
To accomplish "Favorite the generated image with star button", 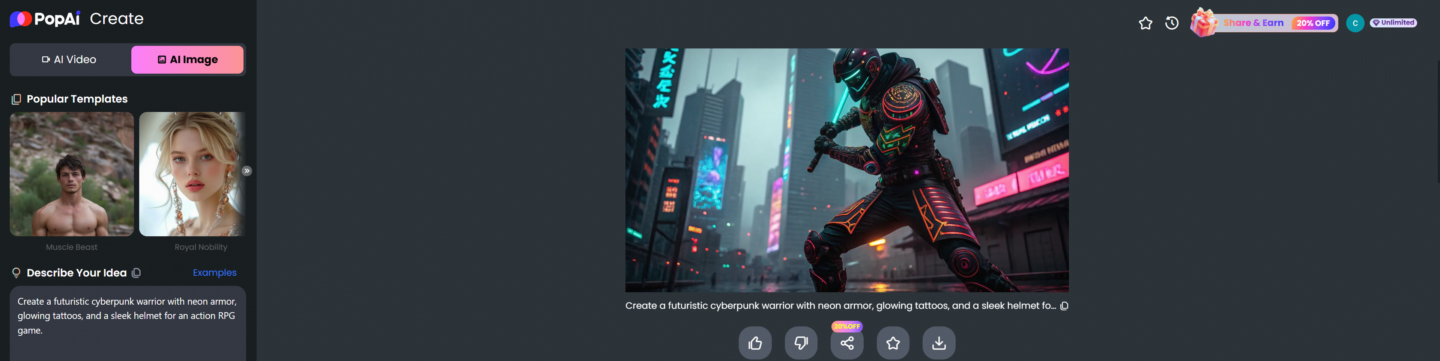I will 893,343.
